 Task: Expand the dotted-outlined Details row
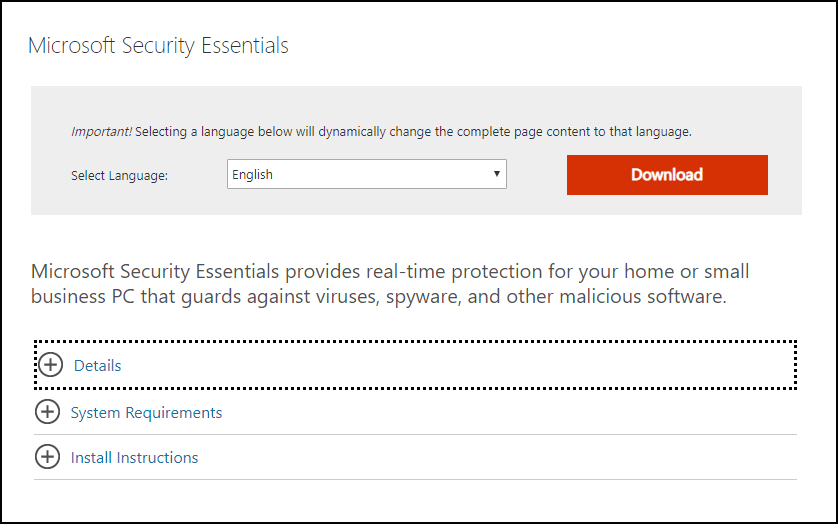[415, 365]
